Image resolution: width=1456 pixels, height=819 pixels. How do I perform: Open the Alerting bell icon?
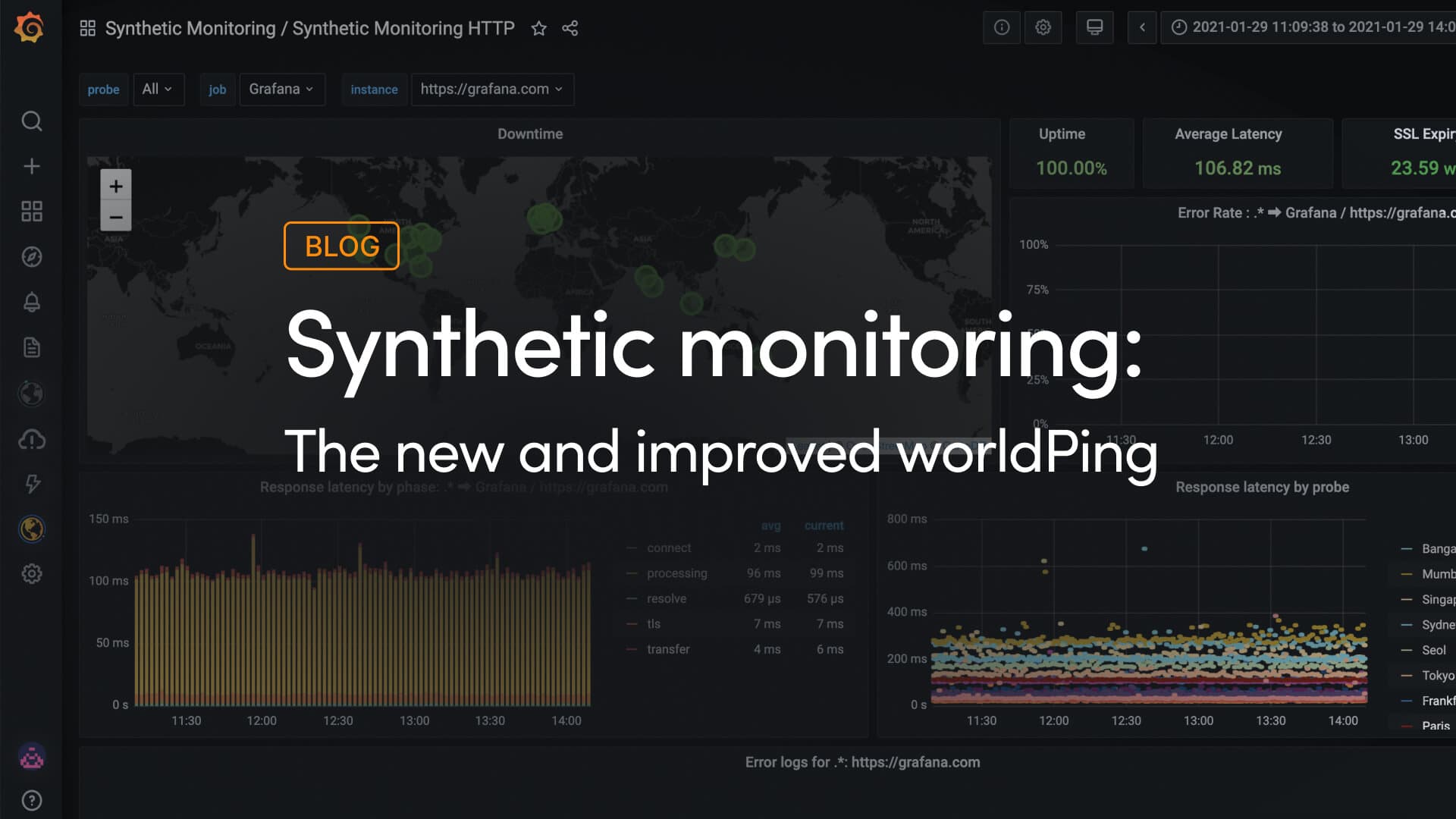pos(31,302)
